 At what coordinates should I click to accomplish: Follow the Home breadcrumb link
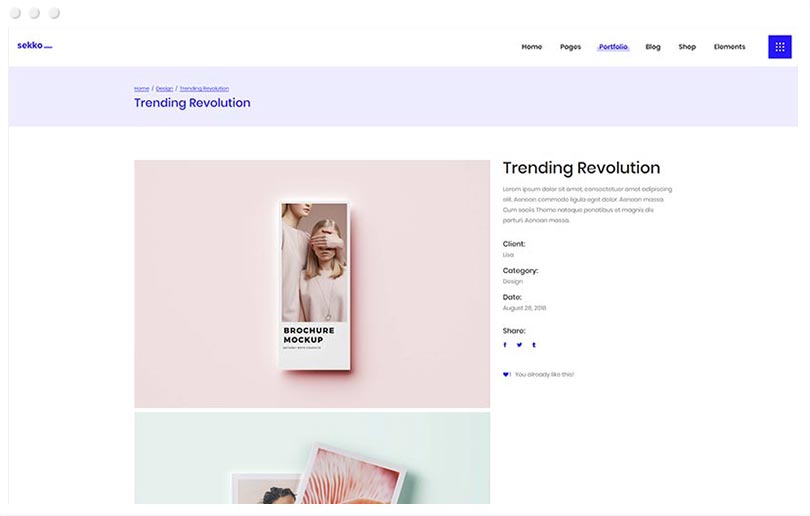[141, 89]
